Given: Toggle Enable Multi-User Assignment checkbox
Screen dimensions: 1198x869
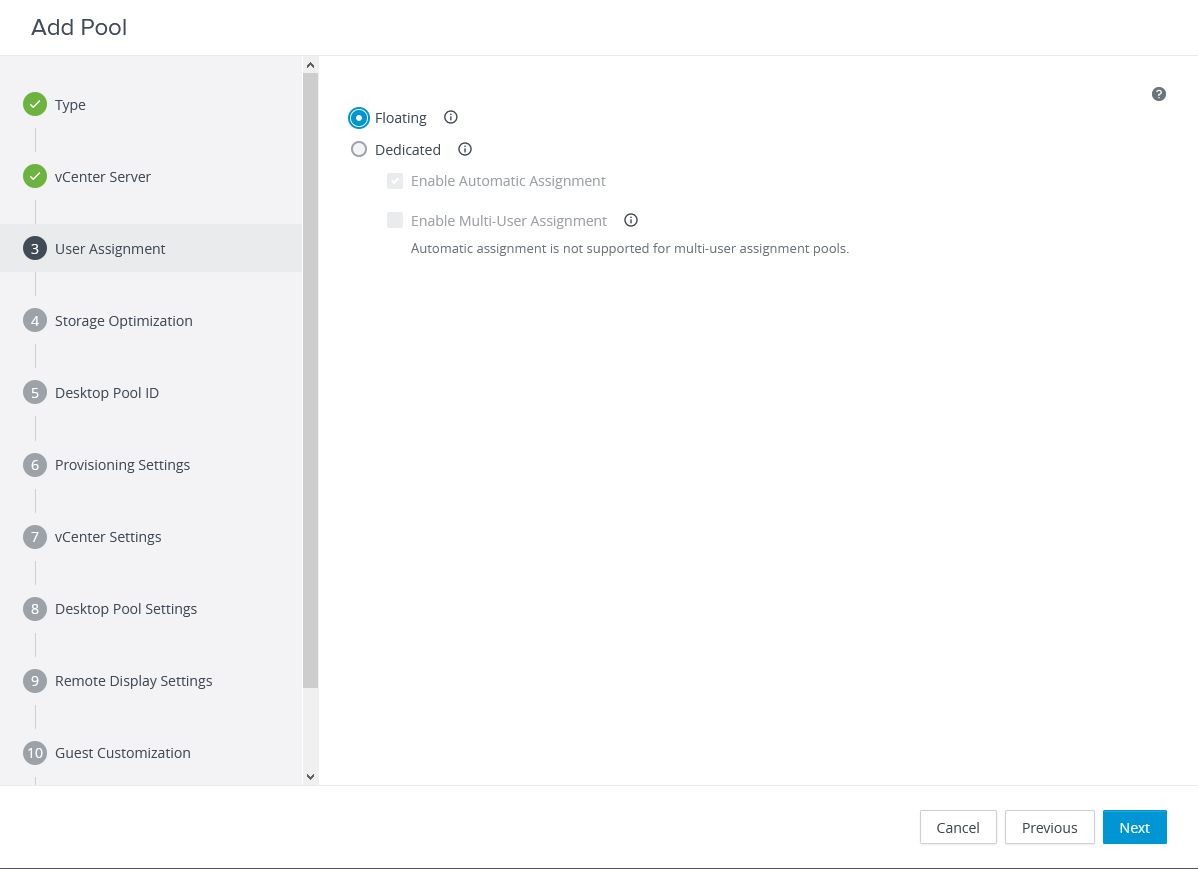Looking at the screenshot, I should pyautogui.click(x=395, y=220).
